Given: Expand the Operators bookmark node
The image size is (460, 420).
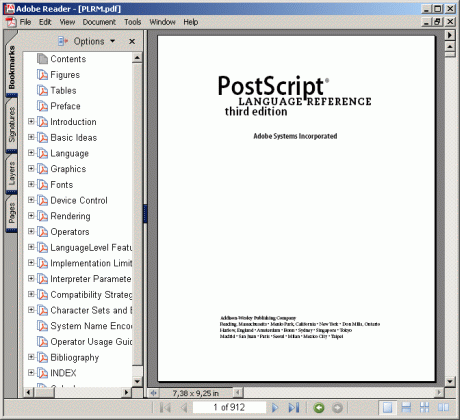Looking at the screenshot, I should click(31, 231).
